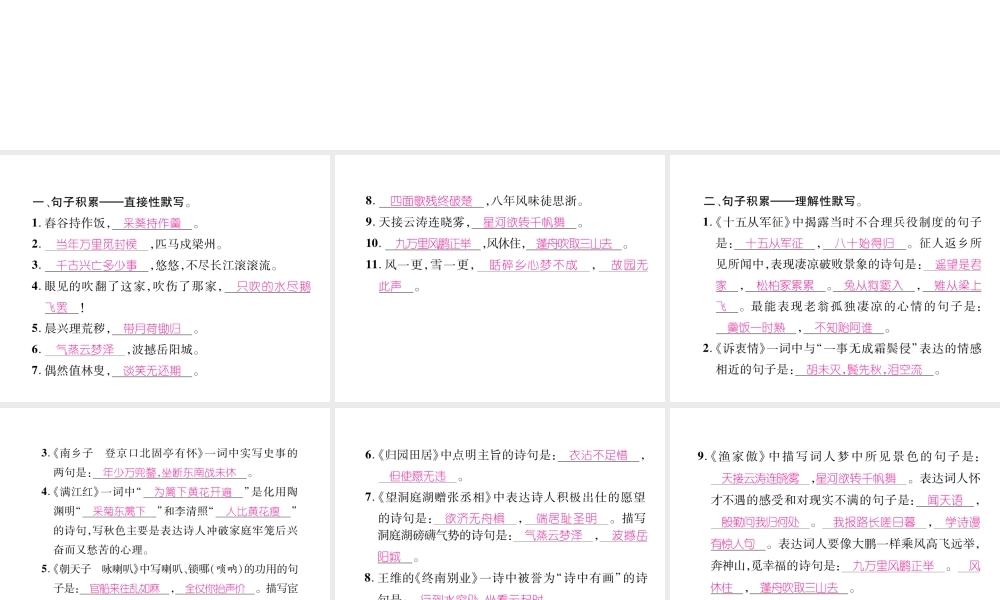Open the slide starting with item 8 四面歌残终破楚
This screenshot has height=600, width=1000.
(x=499, y=278)
